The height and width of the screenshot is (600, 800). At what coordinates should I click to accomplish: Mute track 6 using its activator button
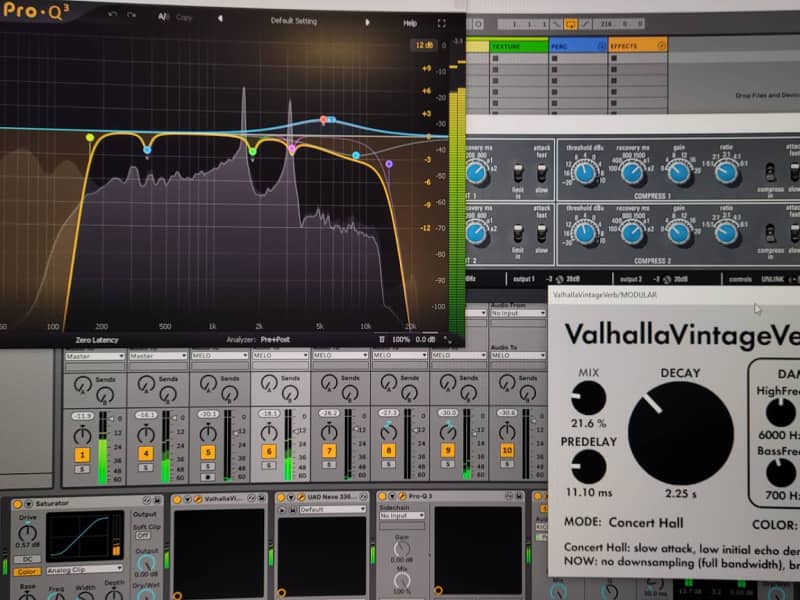269,451
